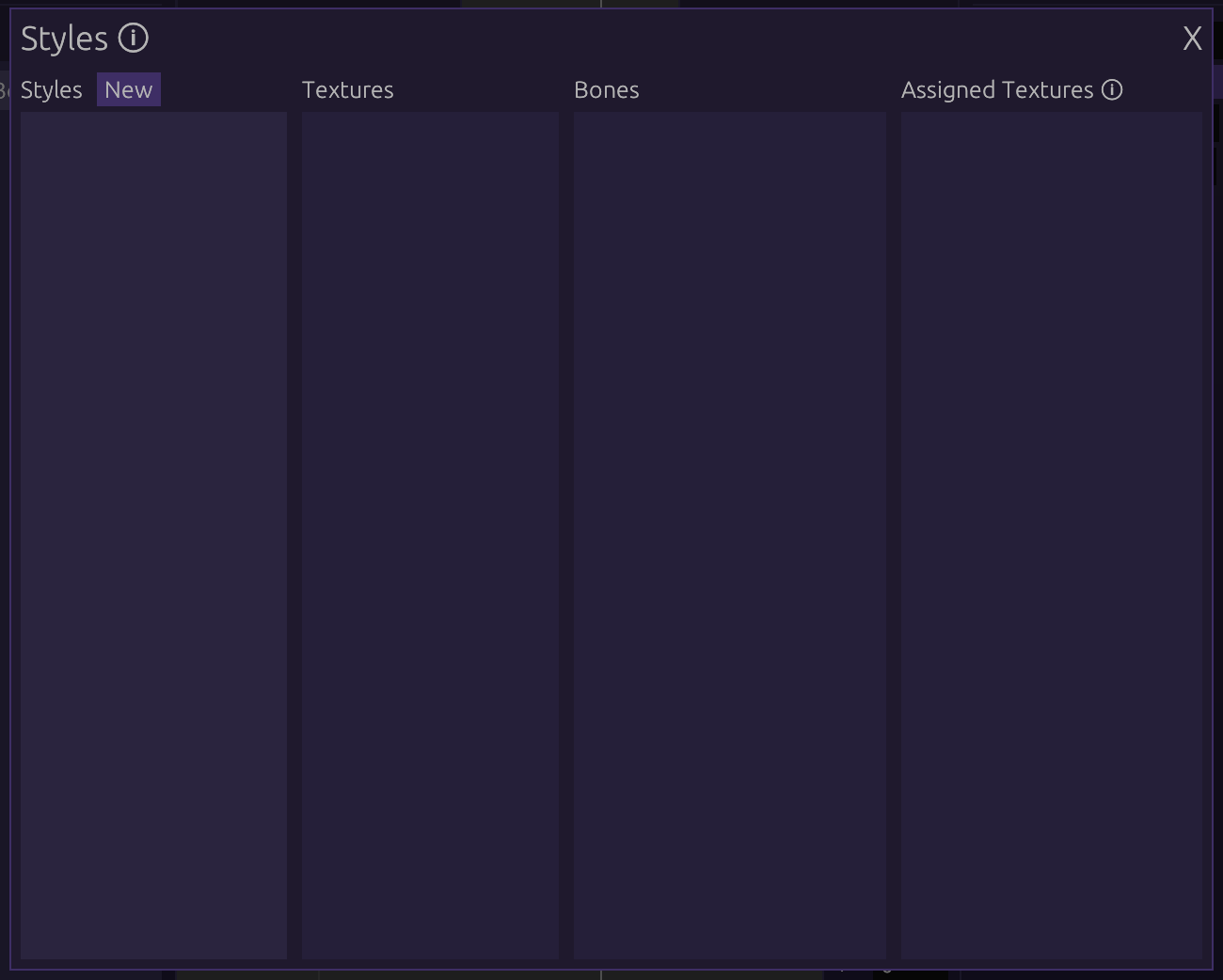Screen dimensions: 1223x980
Task: Click the large Styles dialog title text
Action: [64, 39]
